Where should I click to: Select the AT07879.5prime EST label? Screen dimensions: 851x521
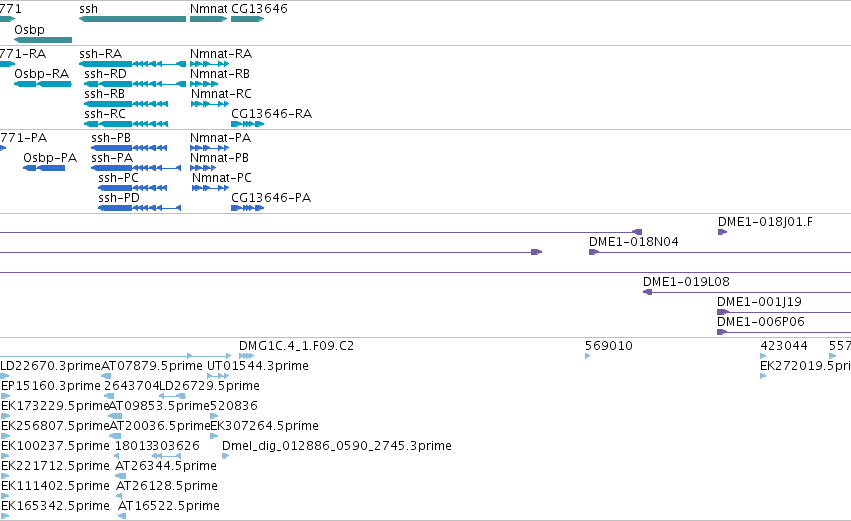click(x=152, y=366)
